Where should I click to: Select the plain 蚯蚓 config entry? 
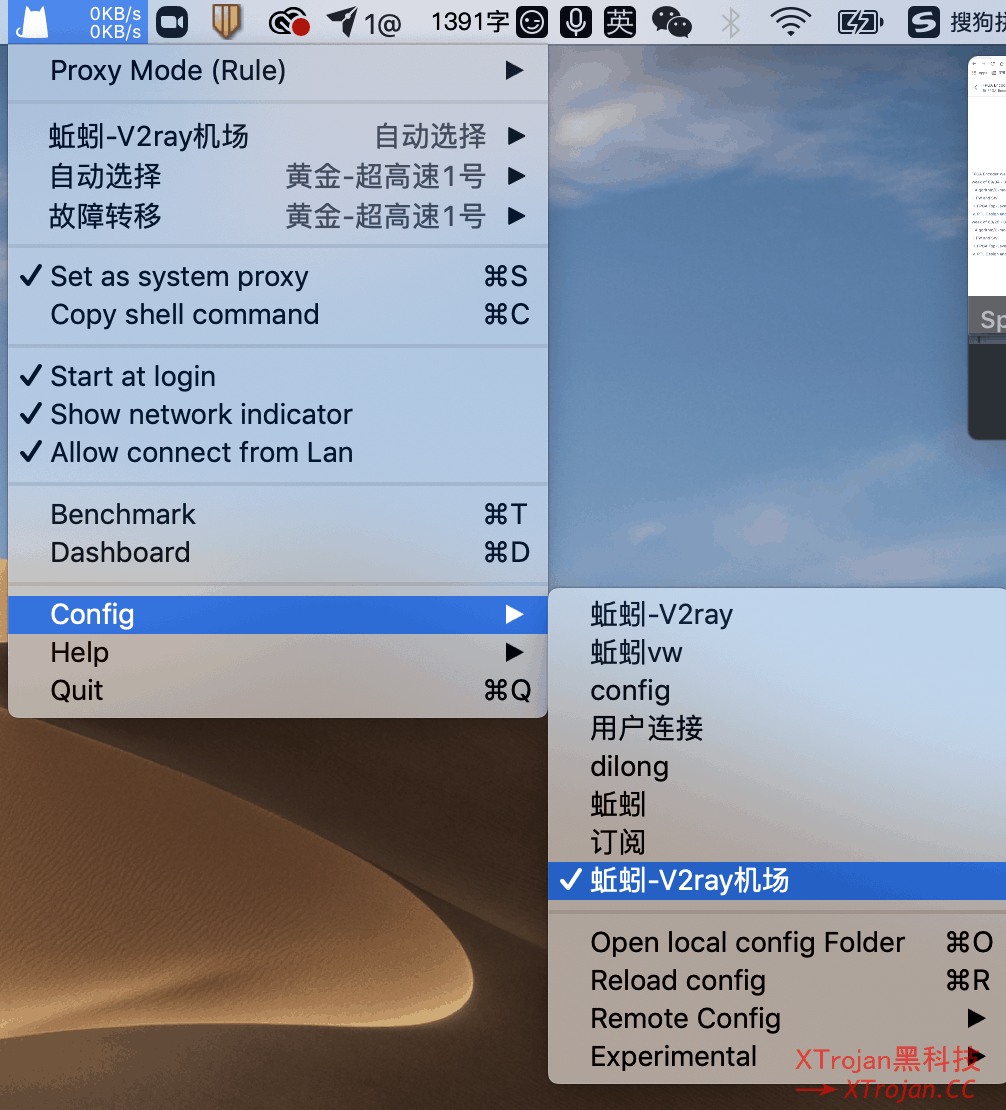777,805
